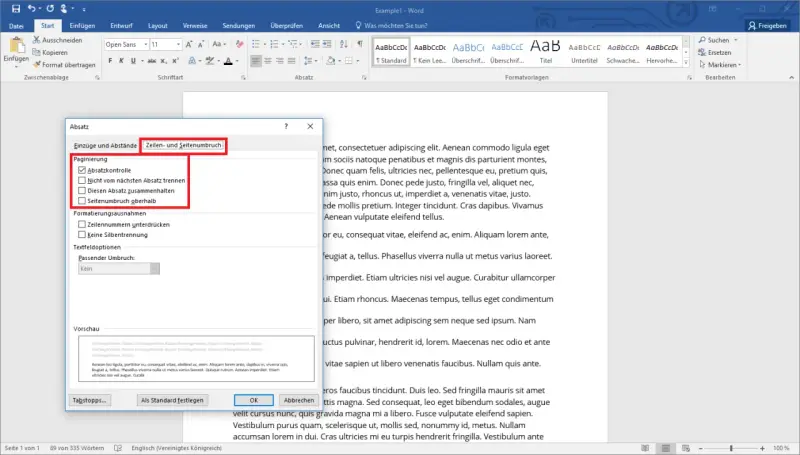The image size is (800, 455).
Task: Switch to the Layout ribbon tab
Action: [x=158, y=26]
